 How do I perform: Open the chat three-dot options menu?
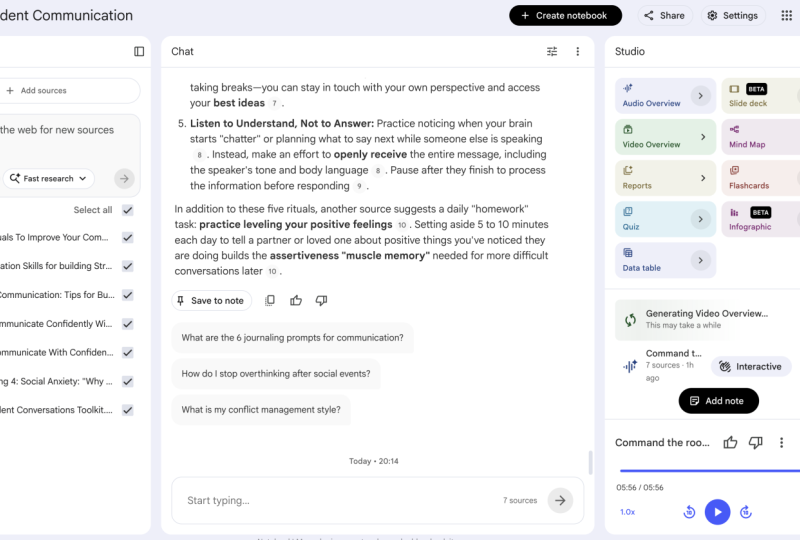tap(578, 52)
